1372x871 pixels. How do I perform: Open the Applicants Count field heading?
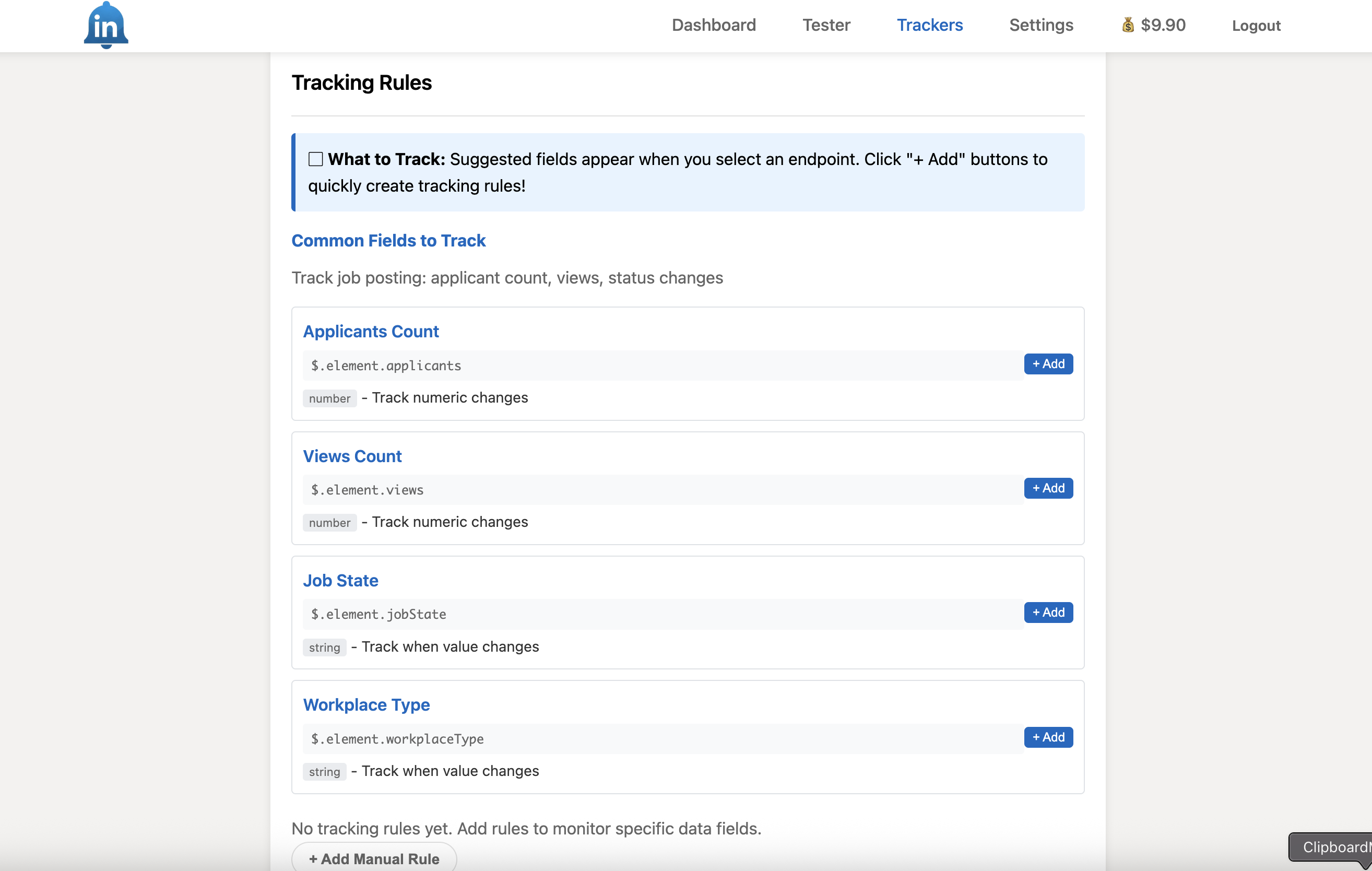point(371,331)
